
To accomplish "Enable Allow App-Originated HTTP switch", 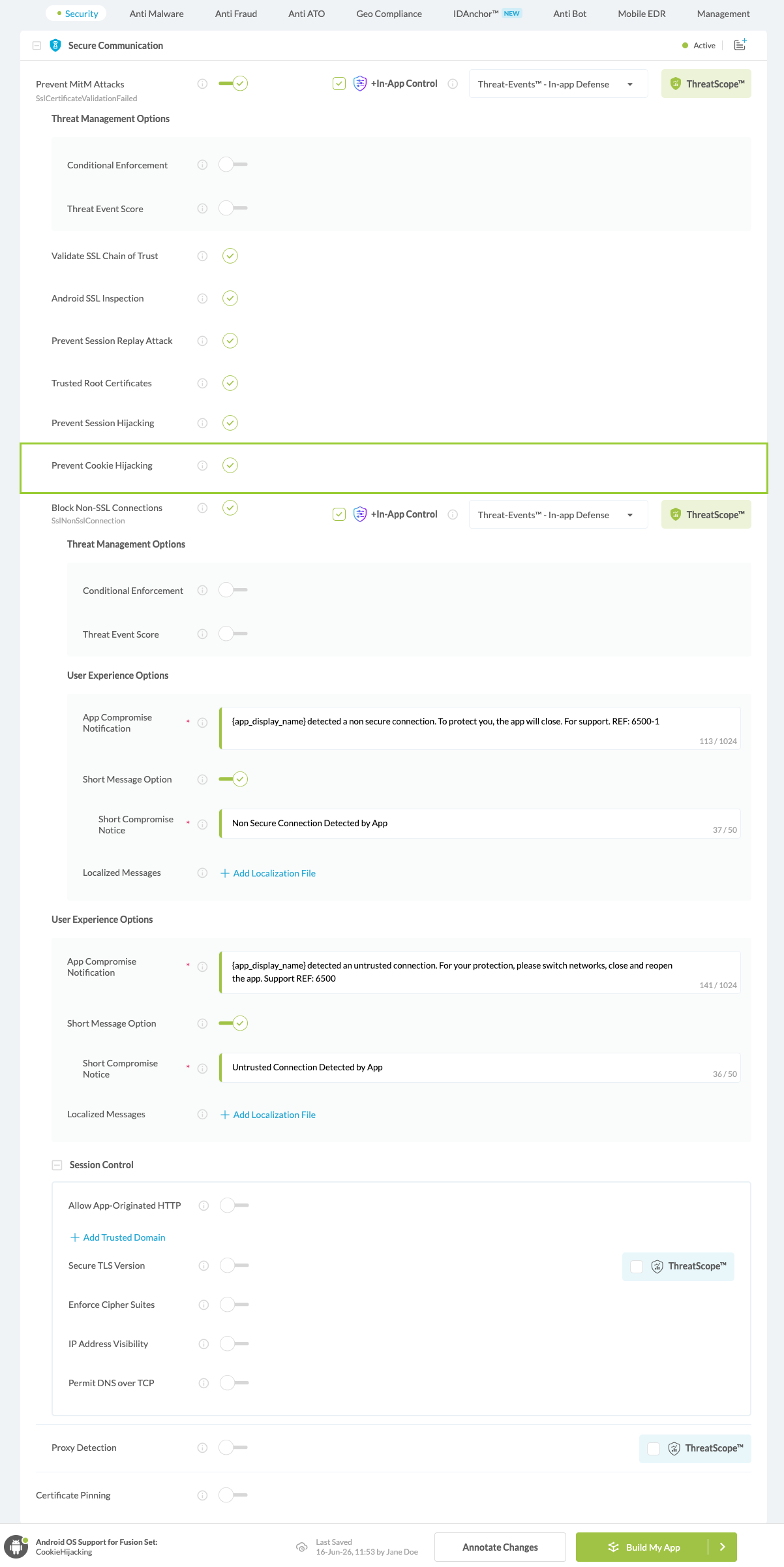I will (x=234, y=1205).
